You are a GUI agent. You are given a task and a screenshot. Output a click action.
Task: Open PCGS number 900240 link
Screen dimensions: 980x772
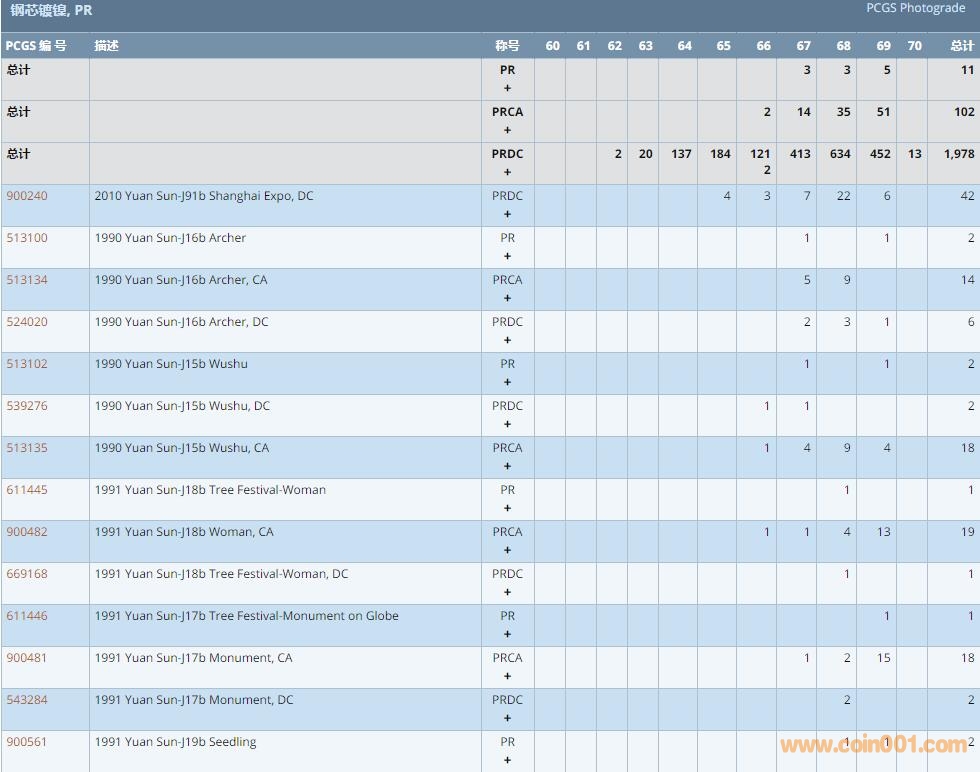[27, 196]
